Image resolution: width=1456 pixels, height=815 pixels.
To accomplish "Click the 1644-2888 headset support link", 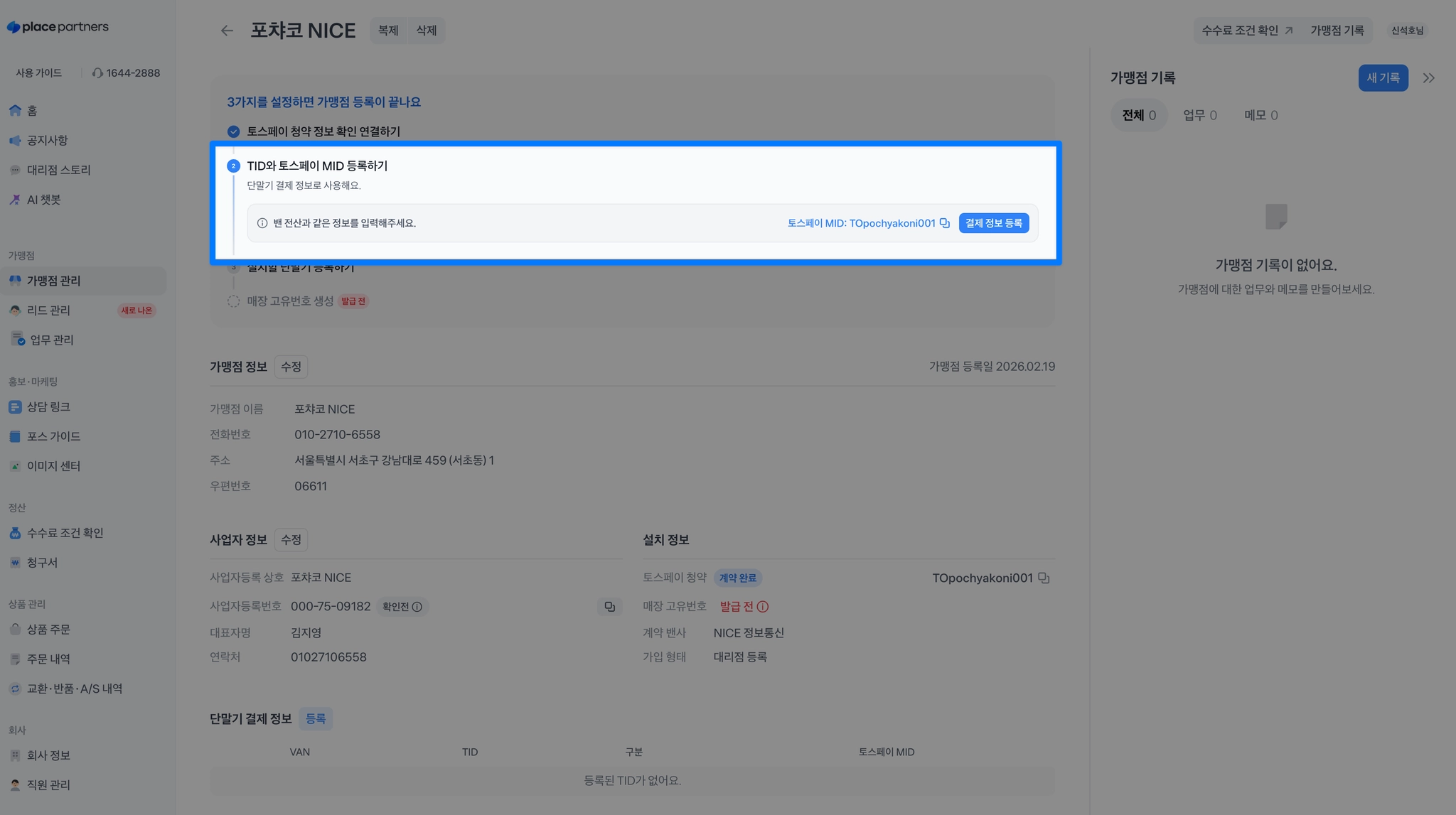I will click(x=126, y=73).
